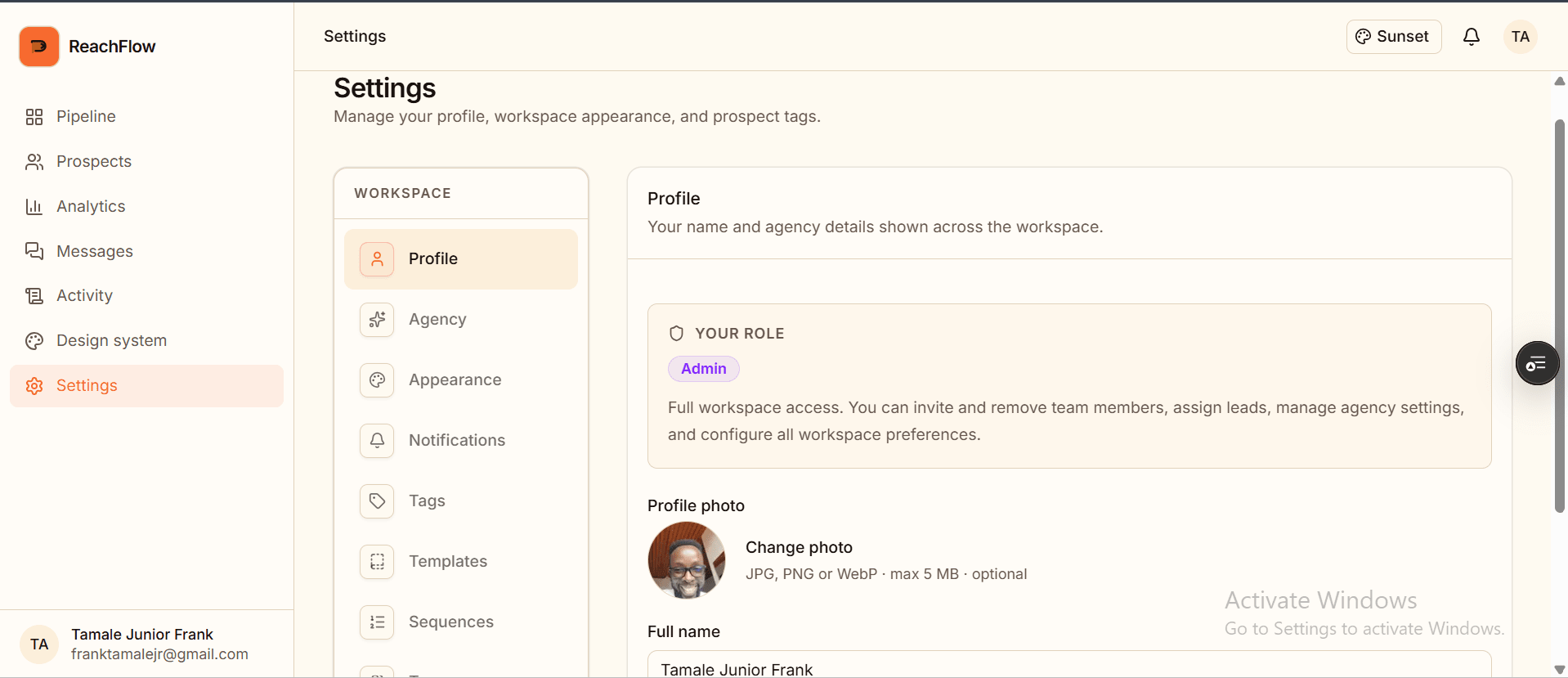Switch to the Tags settings tab
The height and width of the screenshot is (678, 1568).
pos(461,501)
